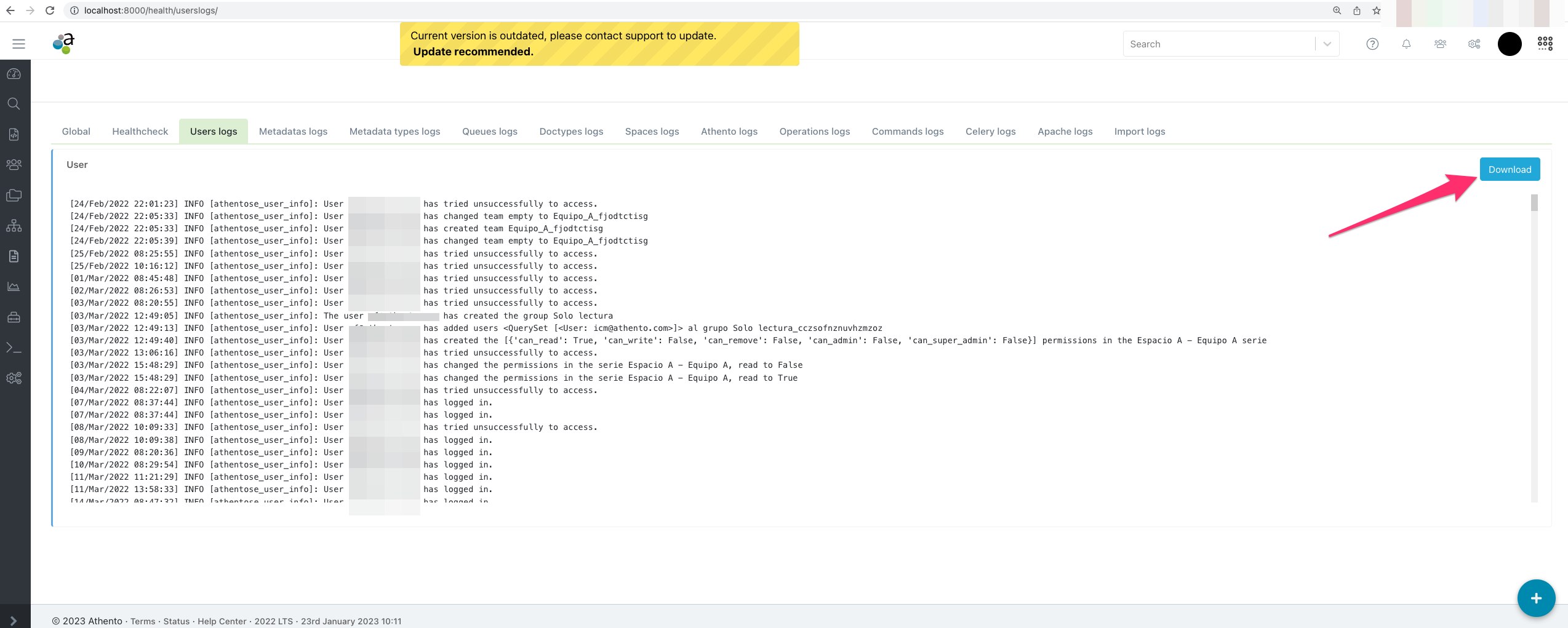This screenshot has width=1568, height=628.
Task: Expand the sidebar with bottom chevron
Action: coord(14,621)
